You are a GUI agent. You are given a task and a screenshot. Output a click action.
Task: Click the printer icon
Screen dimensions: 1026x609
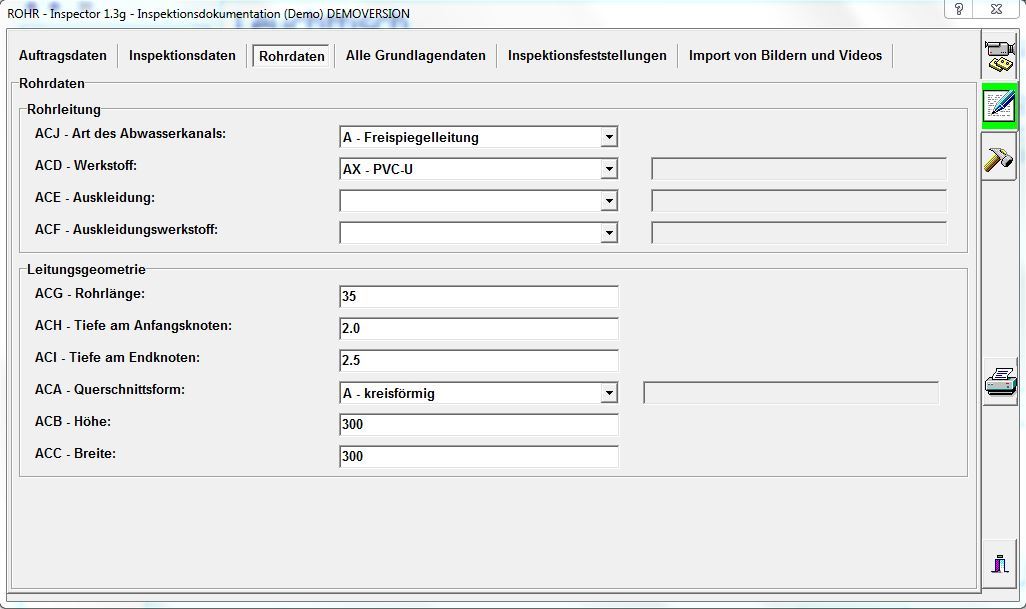click(x=1000, y=381)
